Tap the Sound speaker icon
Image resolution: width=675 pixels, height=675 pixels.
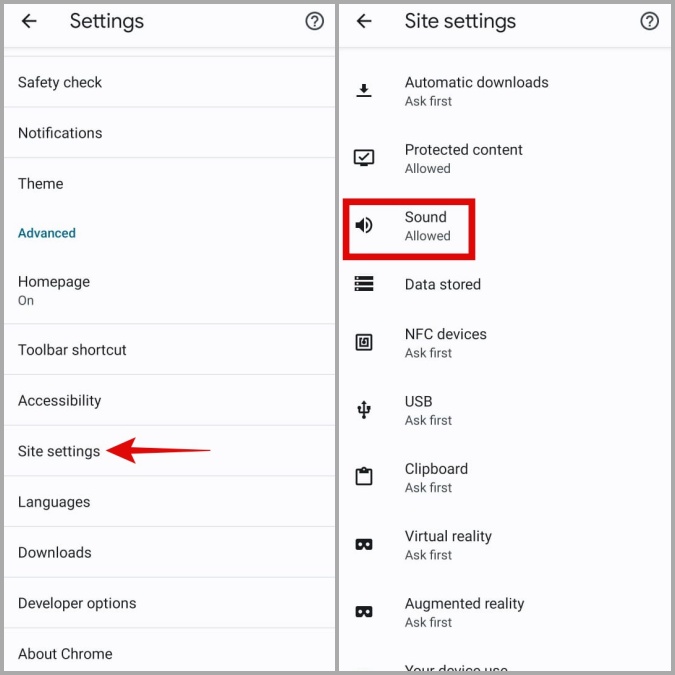coord(364,225)
